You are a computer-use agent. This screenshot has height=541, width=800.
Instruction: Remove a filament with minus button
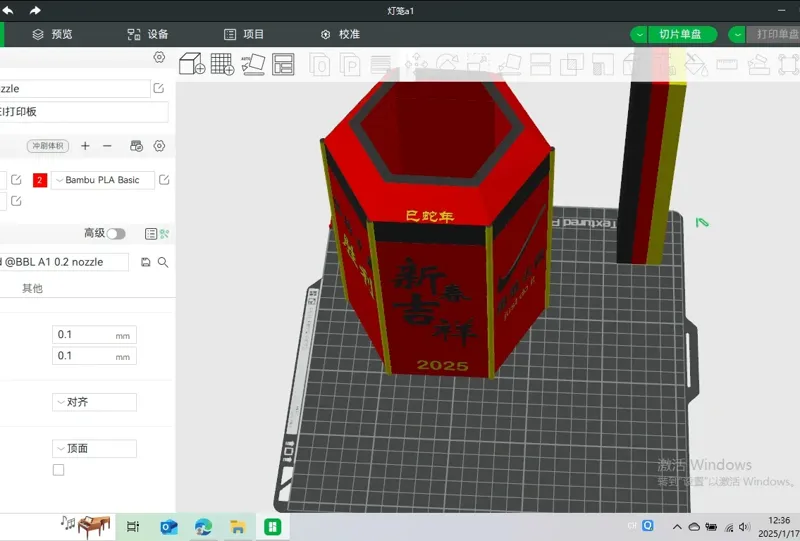click(107, 146)
